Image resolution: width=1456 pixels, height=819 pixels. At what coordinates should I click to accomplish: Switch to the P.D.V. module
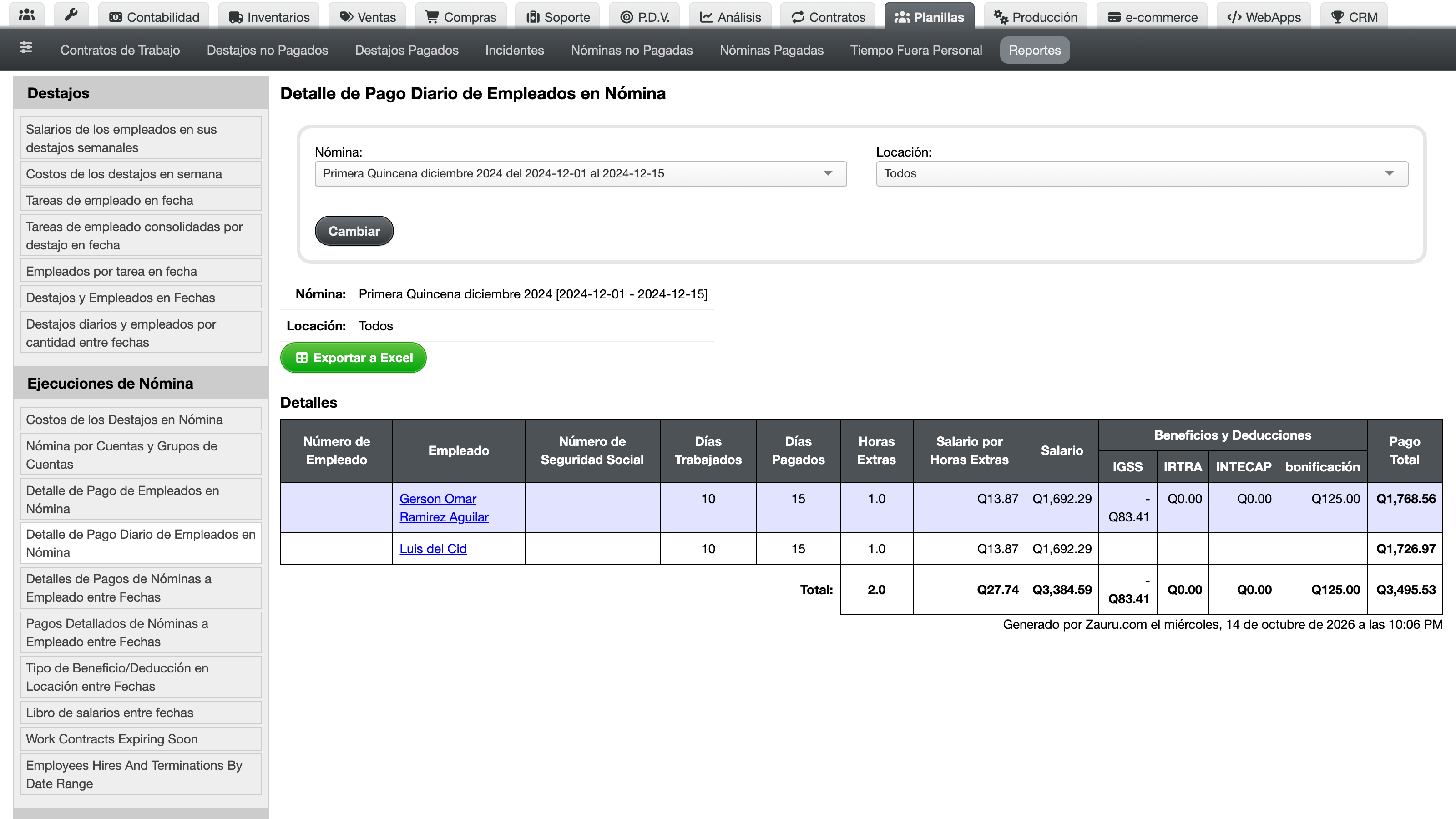(x=644, y=17)
